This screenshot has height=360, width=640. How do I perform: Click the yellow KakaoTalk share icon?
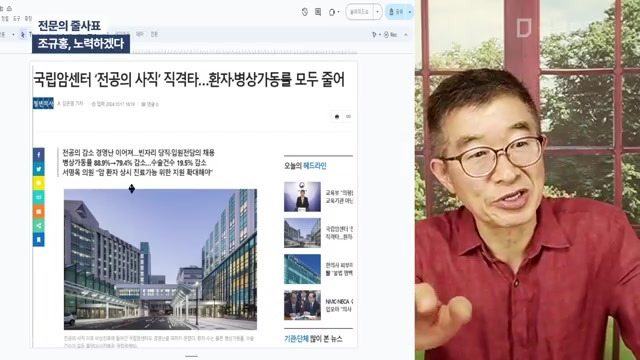tap(39, 183)
